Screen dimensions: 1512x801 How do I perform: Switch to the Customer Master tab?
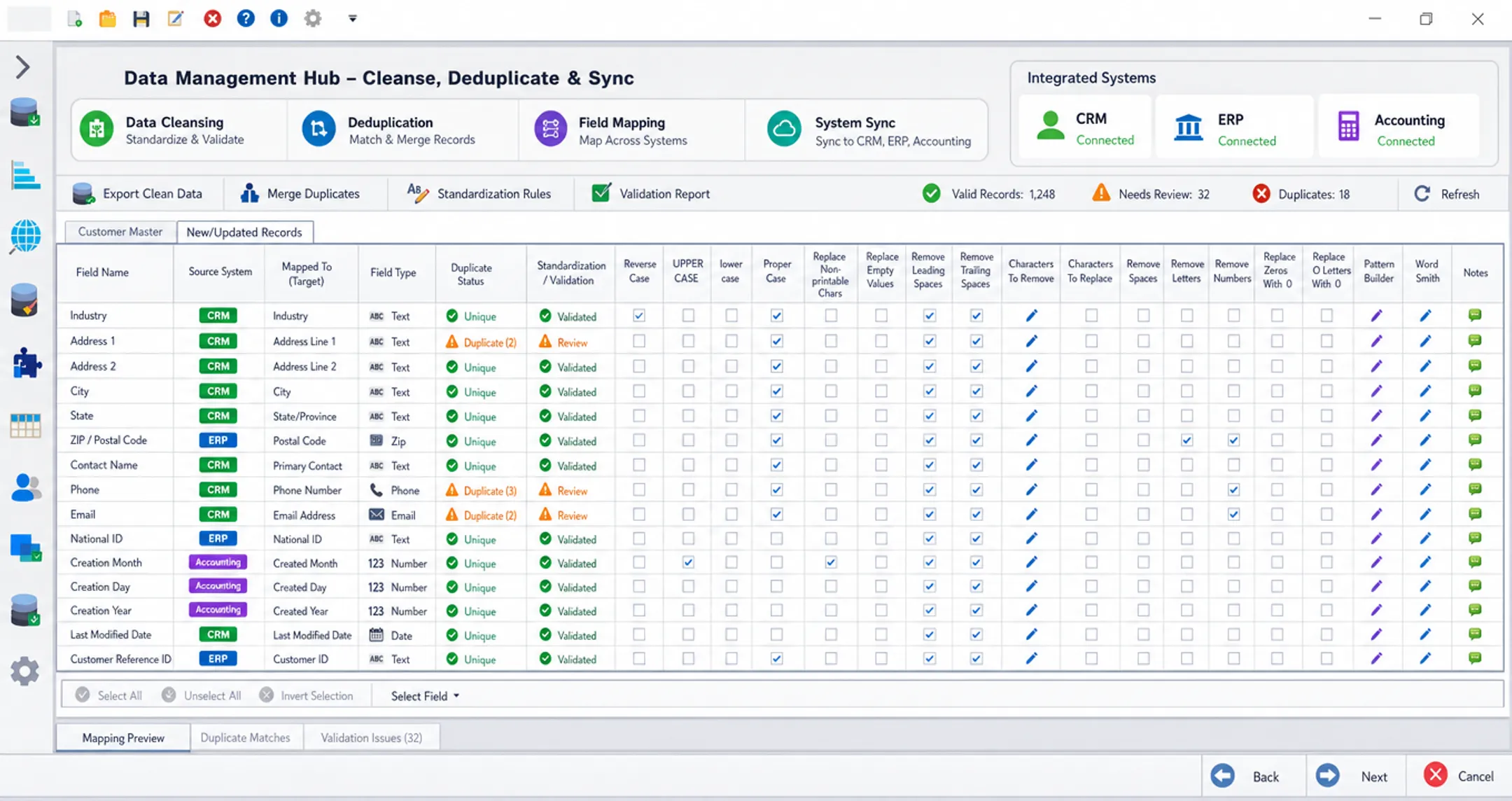coord(120,232)
